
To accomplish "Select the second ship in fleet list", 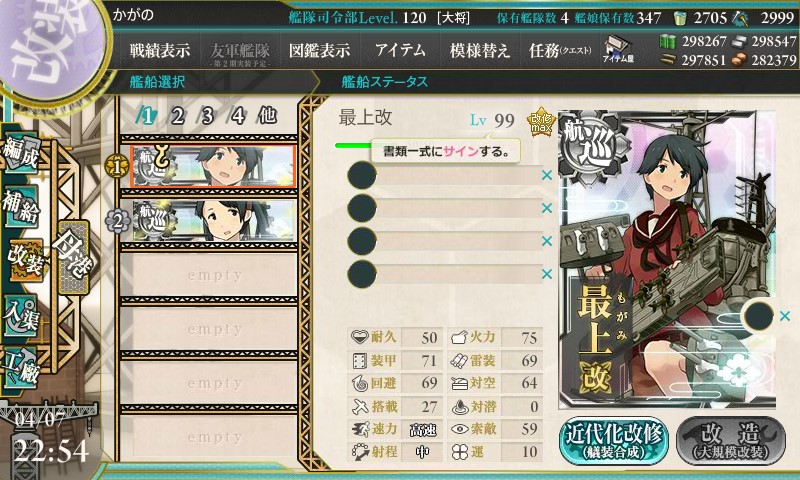I will (214, 220).
